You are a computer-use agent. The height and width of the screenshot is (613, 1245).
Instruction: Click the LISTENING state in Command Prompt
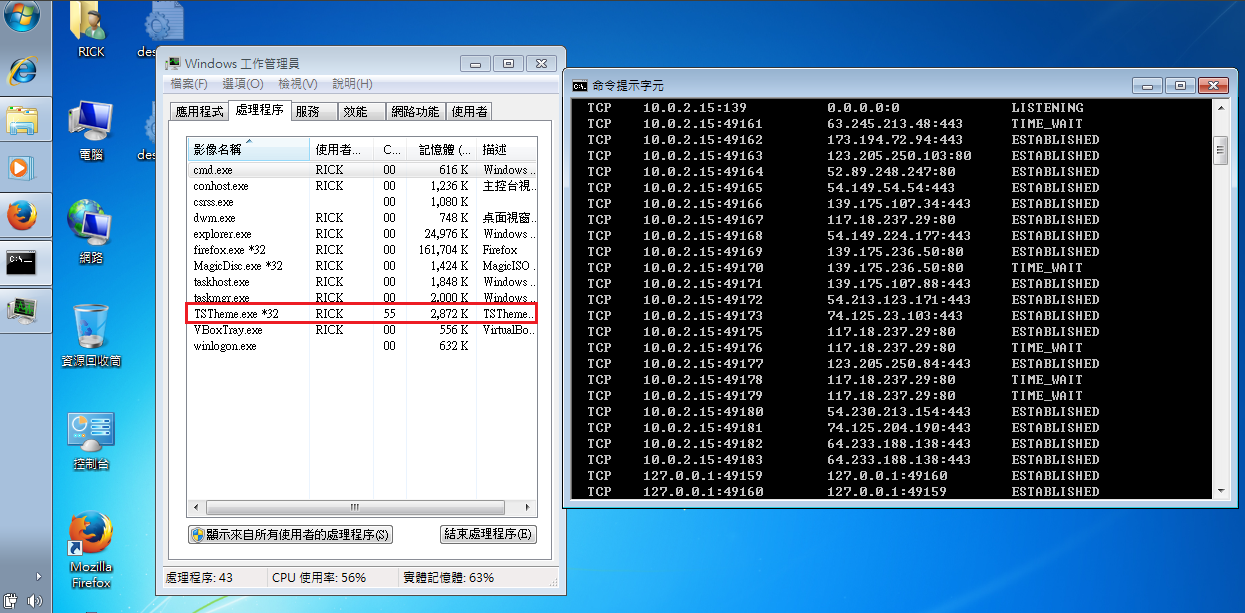tap(1047, 107)
